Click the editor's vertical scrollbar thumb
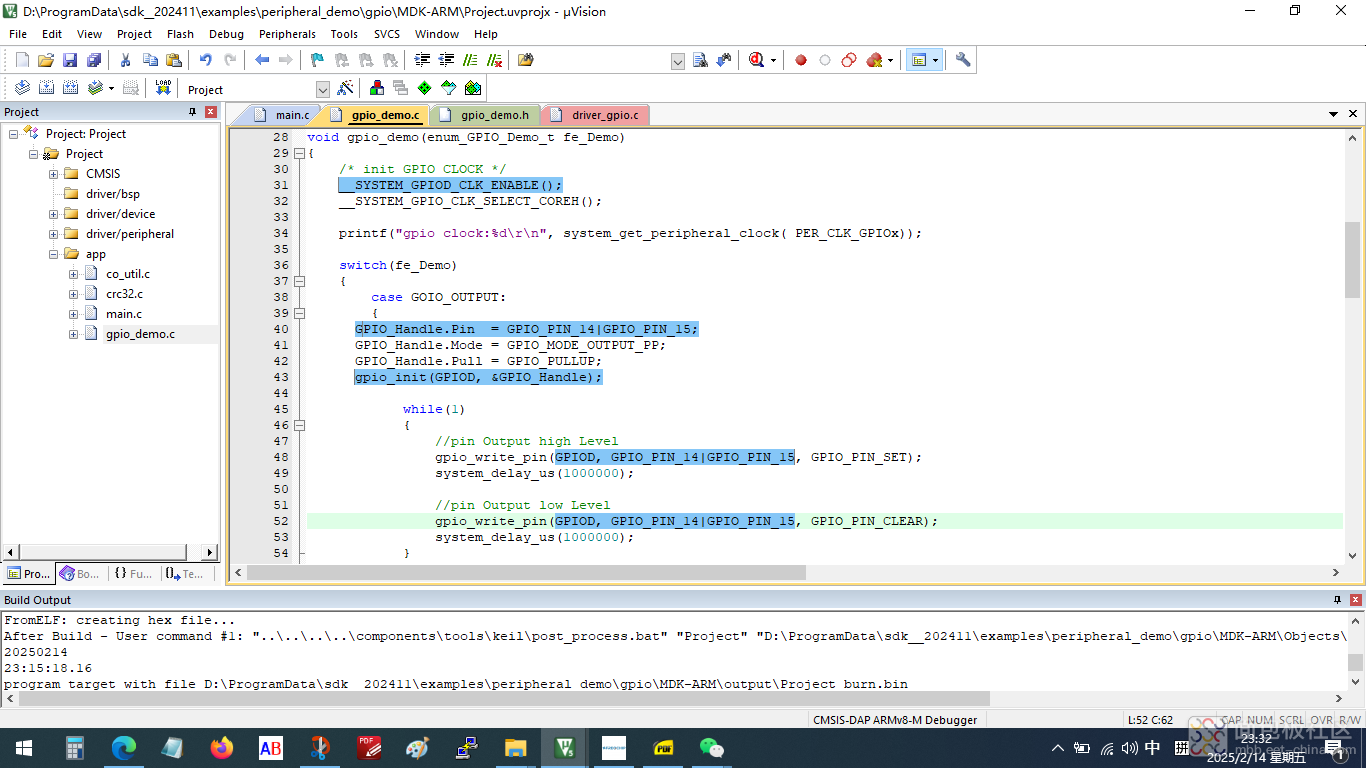 (x=1352, y=260)
